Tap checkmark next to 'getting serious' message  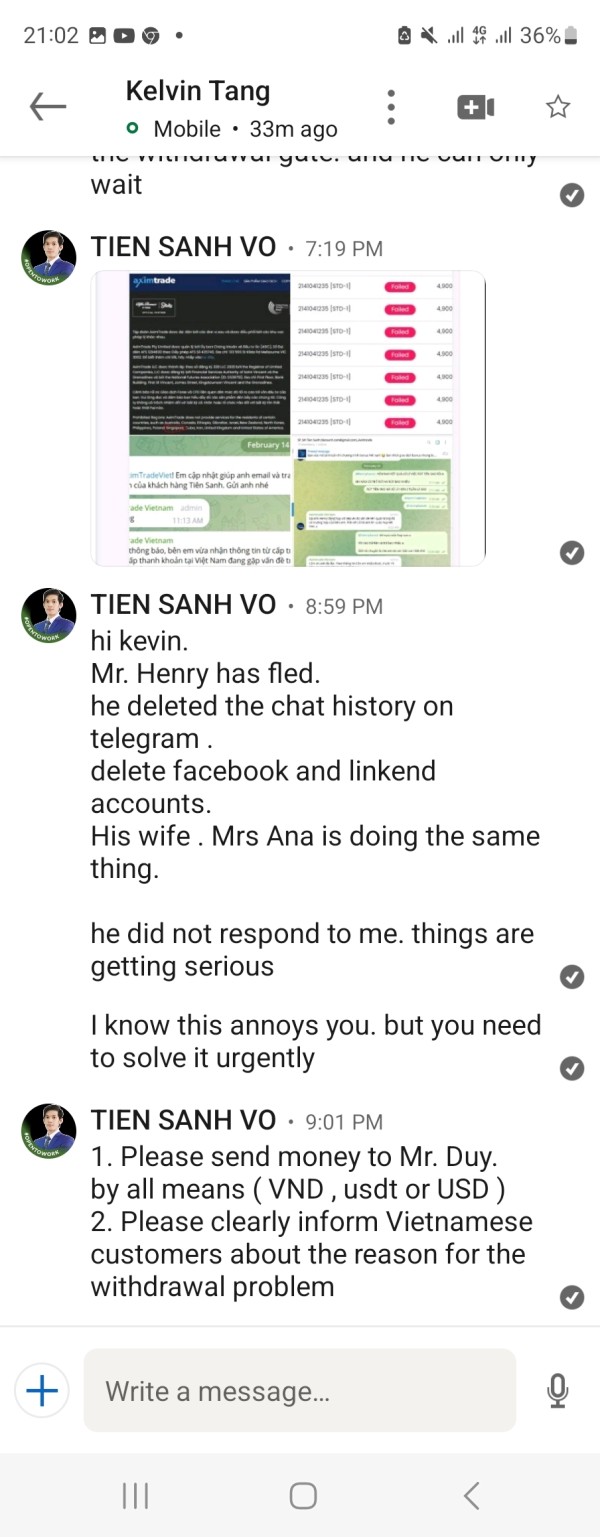pos(572,977)
